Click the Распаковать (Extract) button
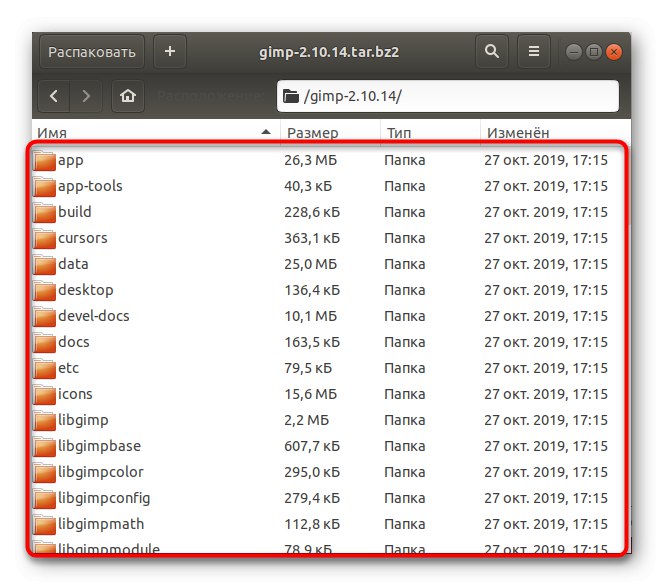 pyautogui.click(x=91, y=52)
